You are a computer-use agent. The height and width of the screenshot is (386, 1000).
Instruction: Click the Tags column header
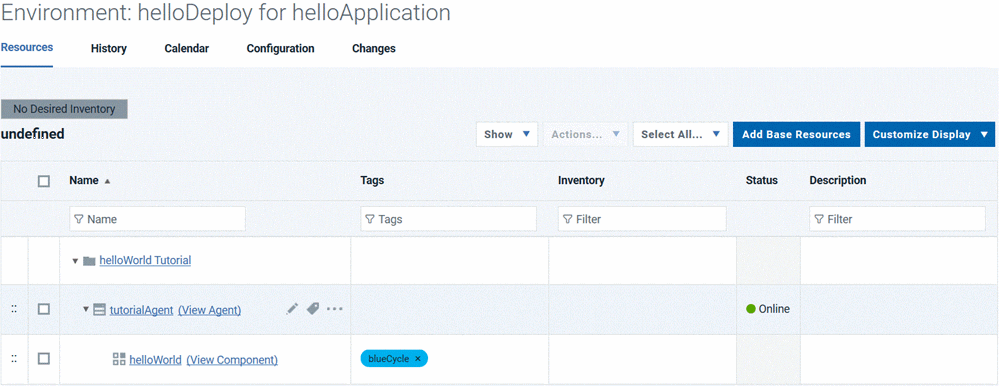tap(372, 181)
